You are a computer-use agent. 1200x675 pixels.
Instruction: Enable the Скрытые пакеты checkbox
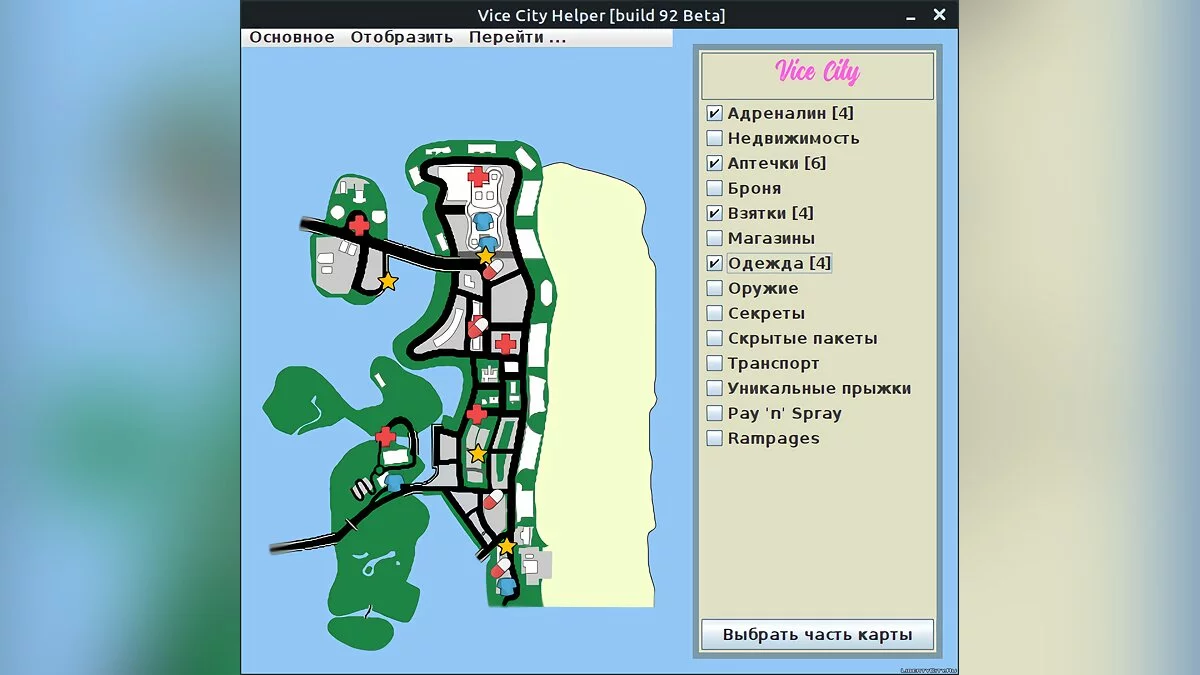click(714, 338)
